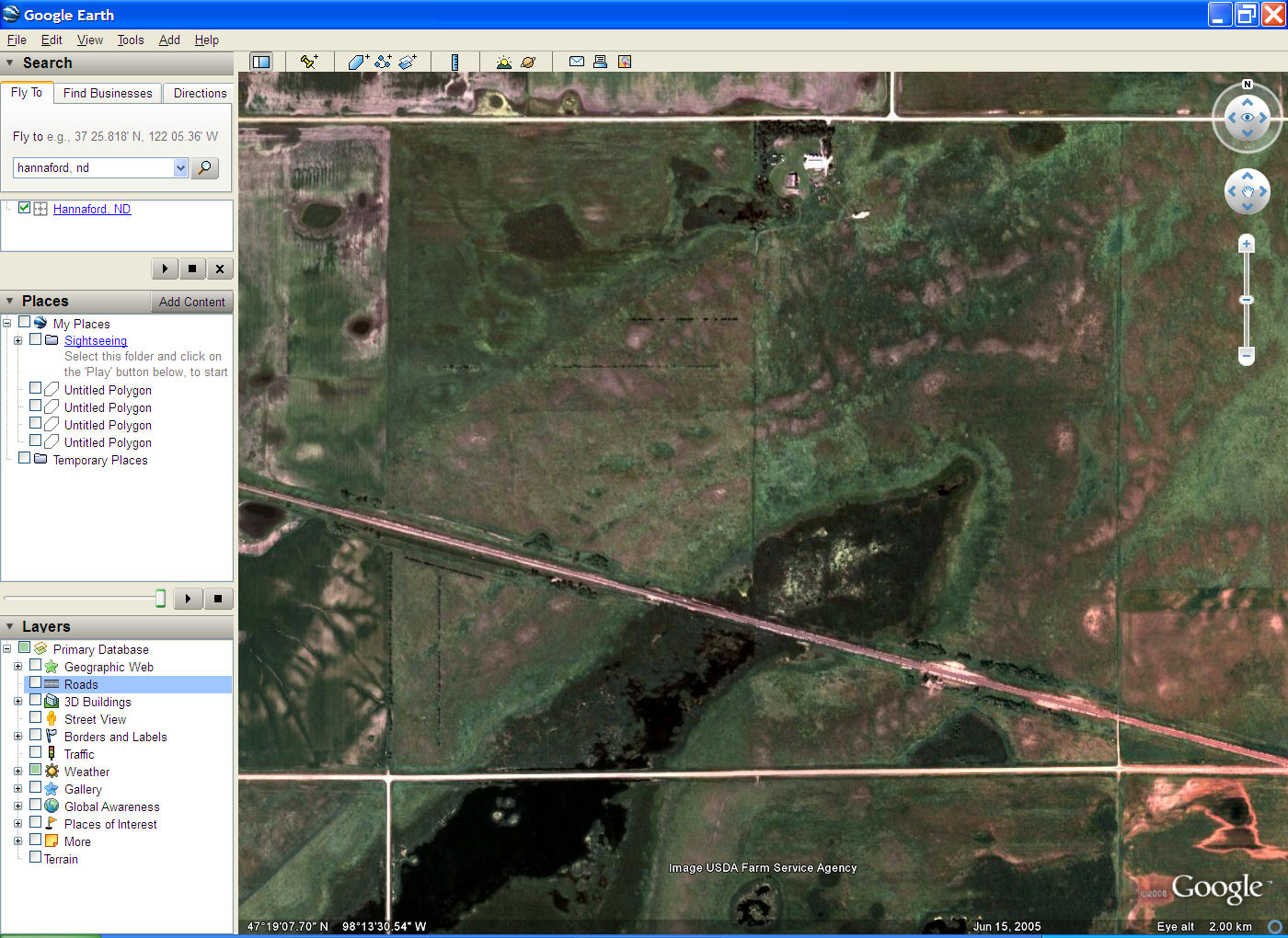Collapse the Primary Database node
This screenshot has width=1288, height=938.
pos(7,648)
